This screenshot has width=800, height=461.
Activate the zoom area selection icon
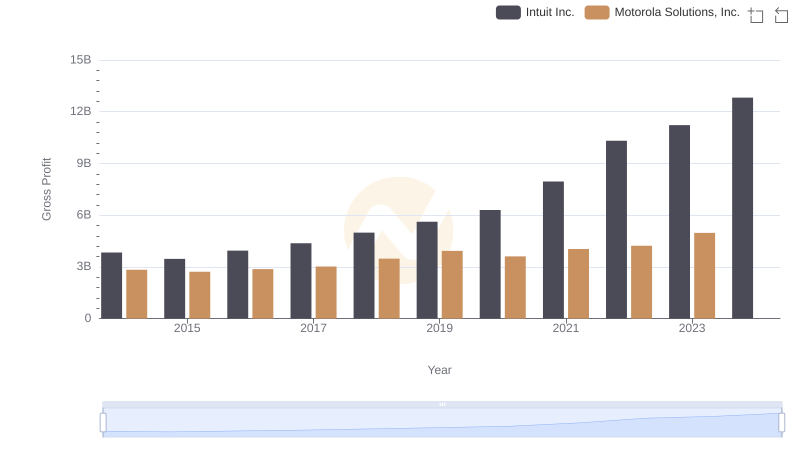(756, 15)
